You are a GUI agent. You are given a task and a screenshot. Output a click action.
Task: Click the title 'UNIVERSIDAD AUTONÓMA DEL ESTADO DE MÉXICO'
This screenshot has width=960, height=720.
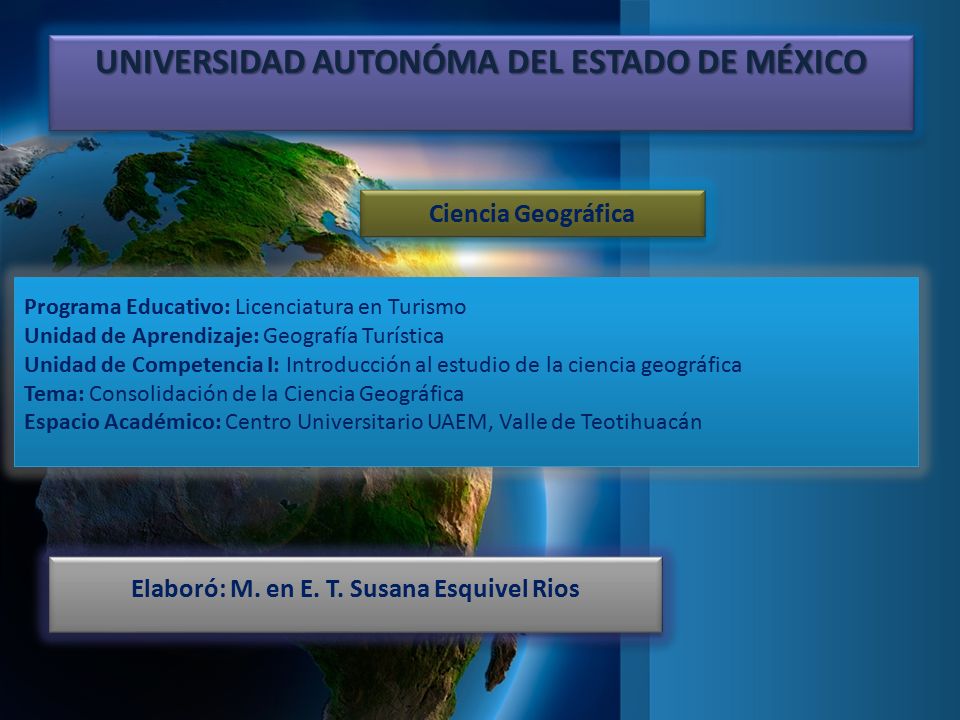point(481,62)
